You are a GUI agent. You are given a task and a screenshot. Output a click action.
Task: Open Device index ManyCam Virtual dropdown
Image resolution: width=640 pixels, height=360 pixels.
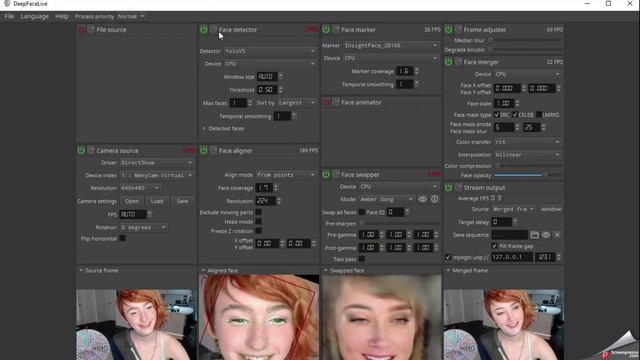pos(156,175)
